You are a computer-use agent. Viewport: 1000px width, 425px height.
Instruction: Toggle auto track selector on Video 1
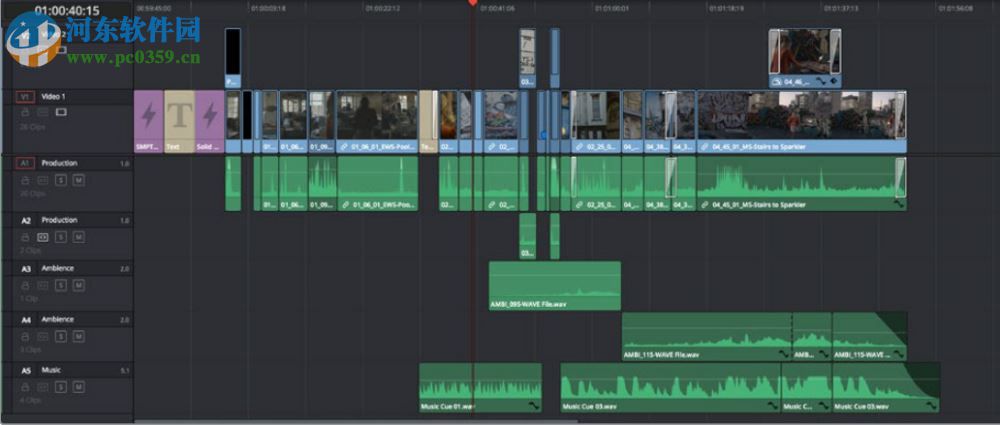click(43, 112)
